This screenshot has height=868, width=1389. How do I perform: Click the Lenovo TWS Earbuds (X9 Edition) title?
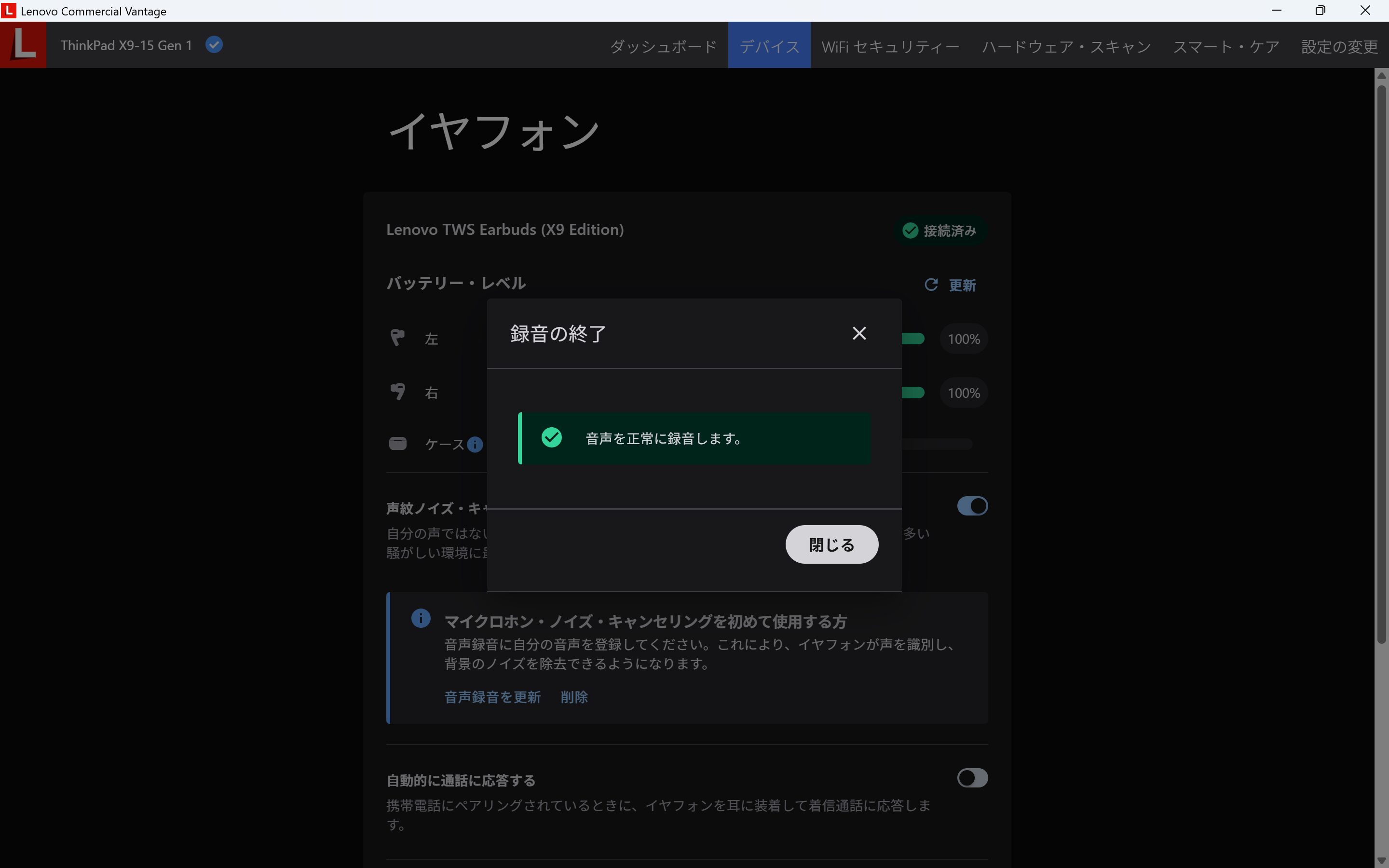504,230
